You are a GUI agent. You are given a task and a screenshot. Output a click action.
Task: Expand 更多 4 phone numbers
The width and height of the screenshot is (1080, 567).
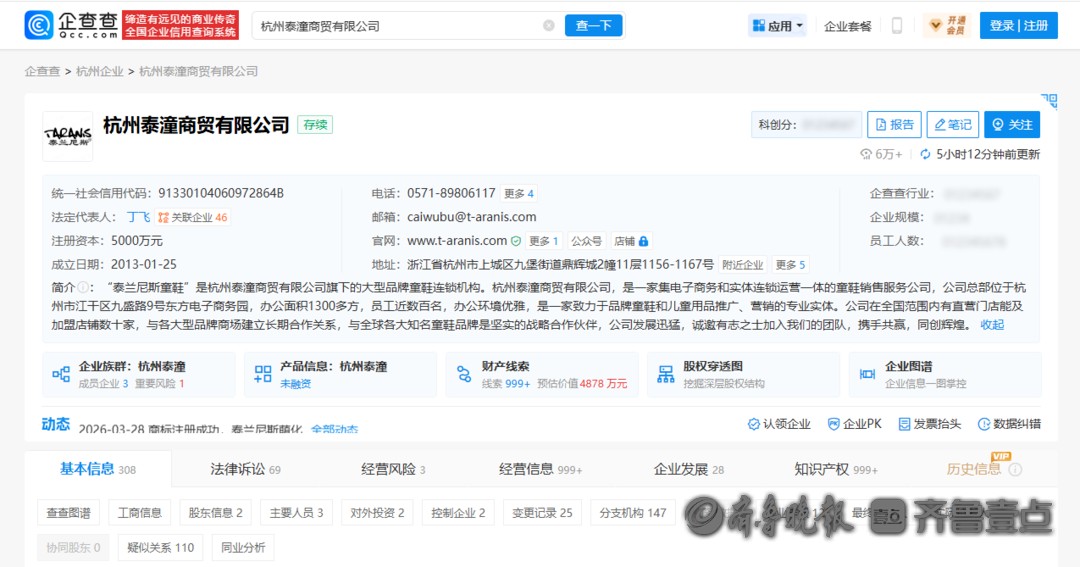(518, 193)
